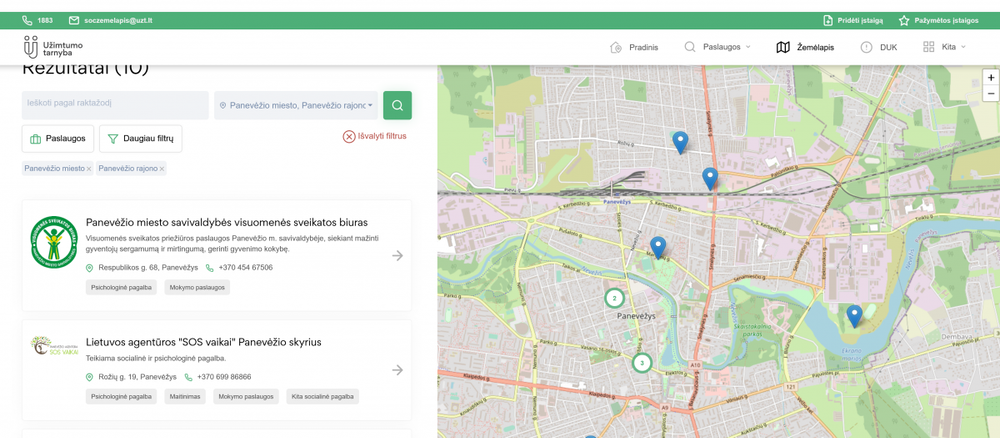The height and width of the screenshot is (438, 1000).
Task: Click Psichologinė pagalba tag on SOS vaikai card
Action: (121, 397)
